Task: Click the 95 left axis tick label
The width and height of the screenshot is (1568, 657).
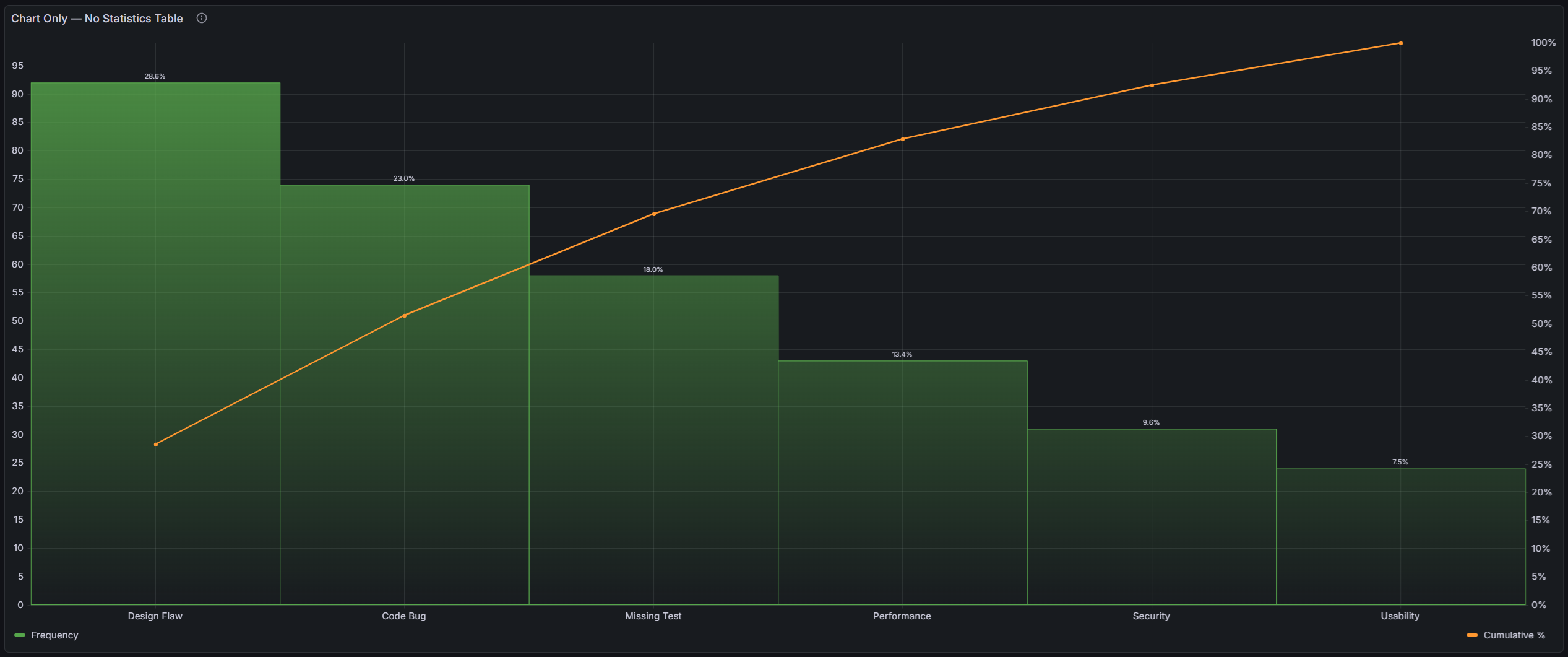Action: (17, 66)
